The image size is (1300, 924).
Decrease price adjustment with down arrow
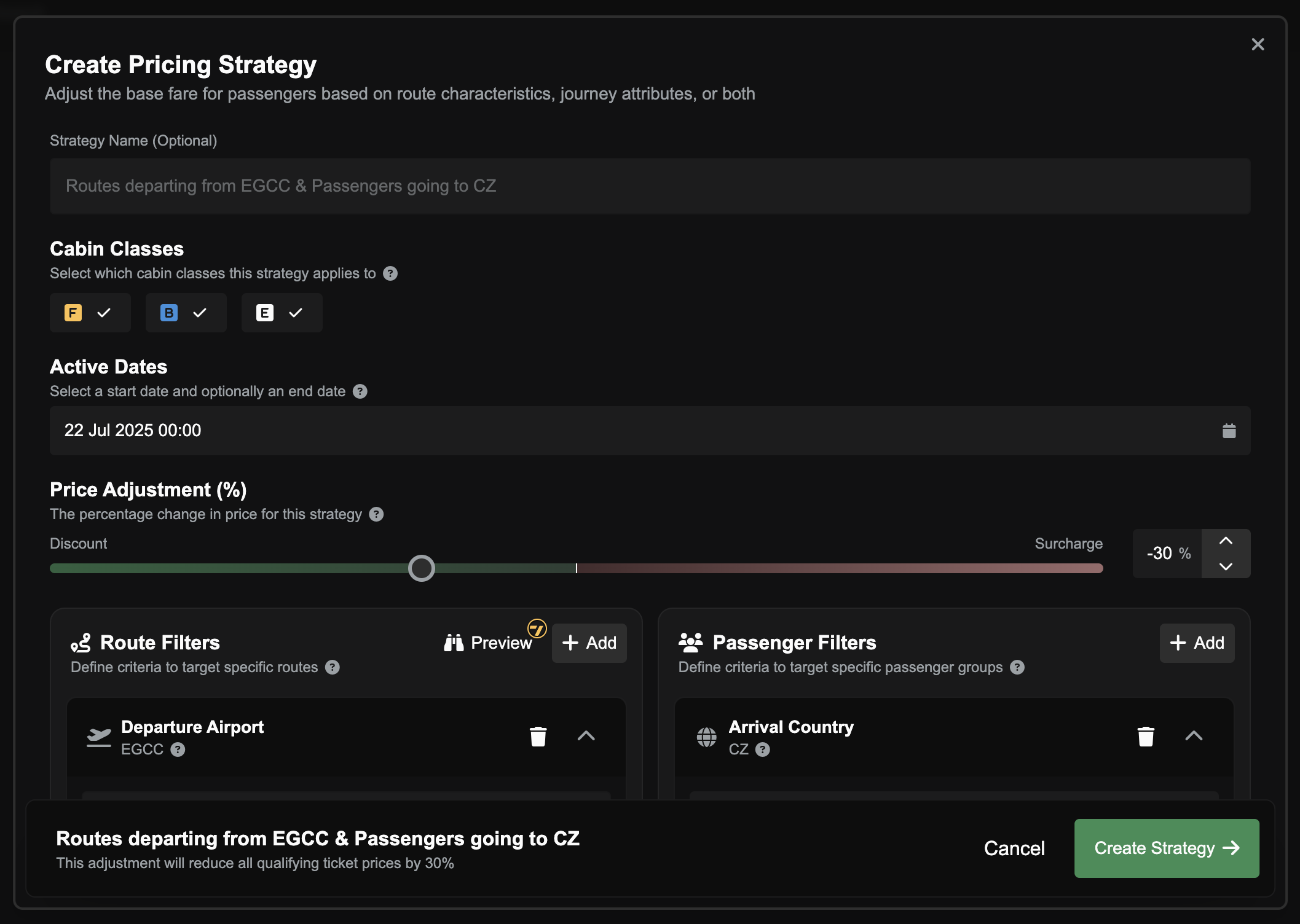pyautogui.click(x=1226, y=566)
